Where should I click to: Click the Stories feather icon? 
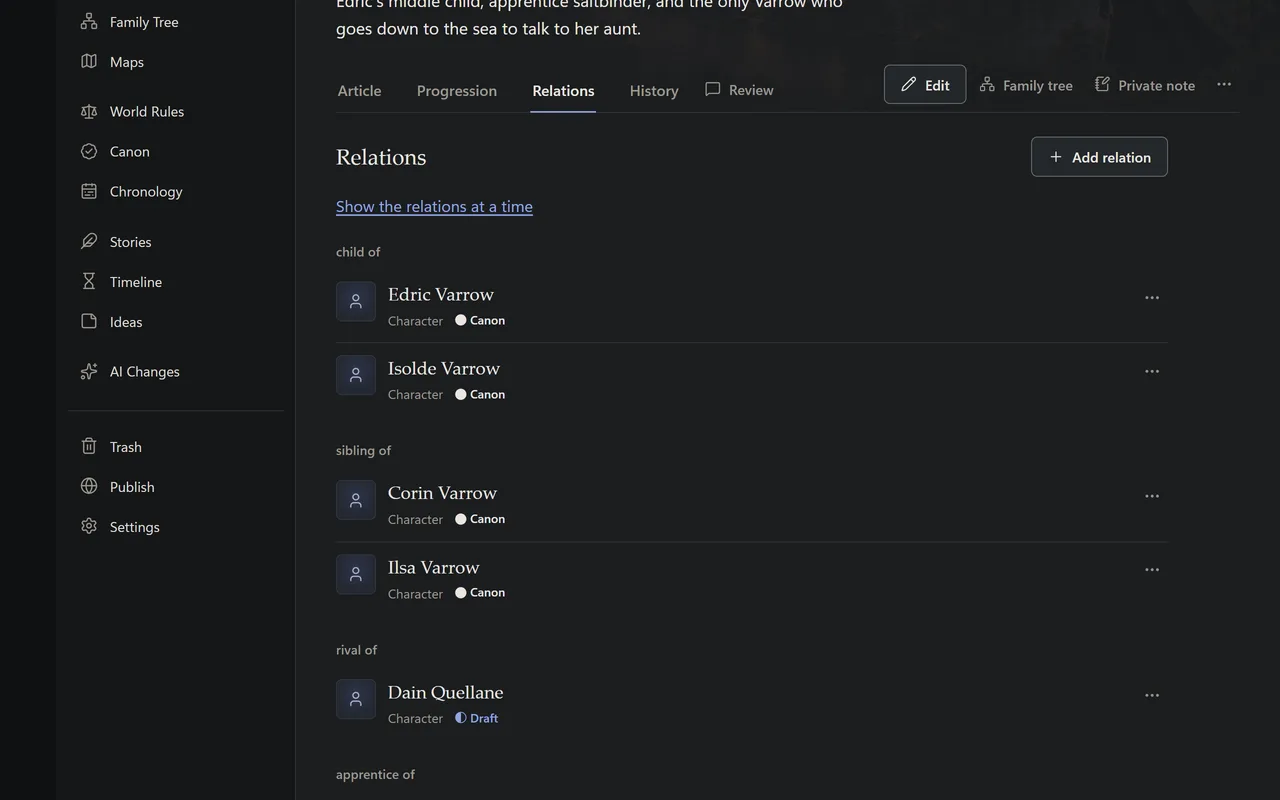coord(89,241)
